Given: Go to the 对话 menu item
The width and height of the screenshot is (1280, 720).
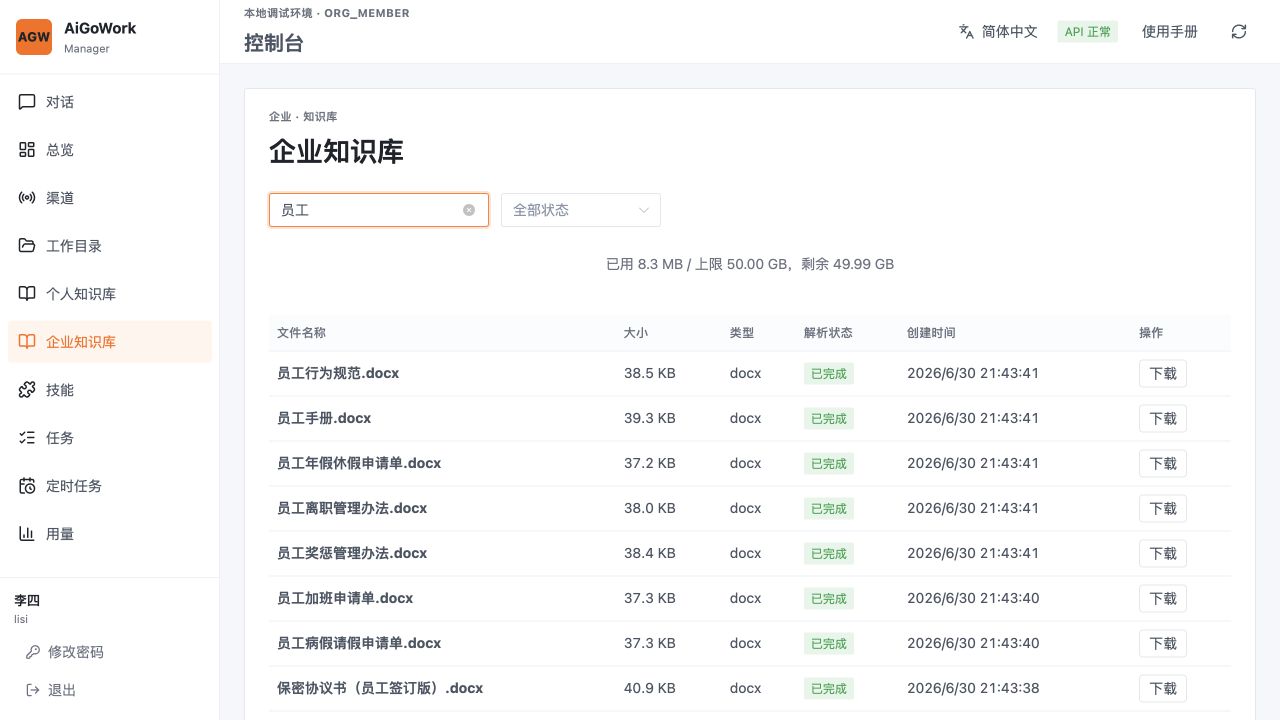Looking at the screenshot, I should 110,102.
